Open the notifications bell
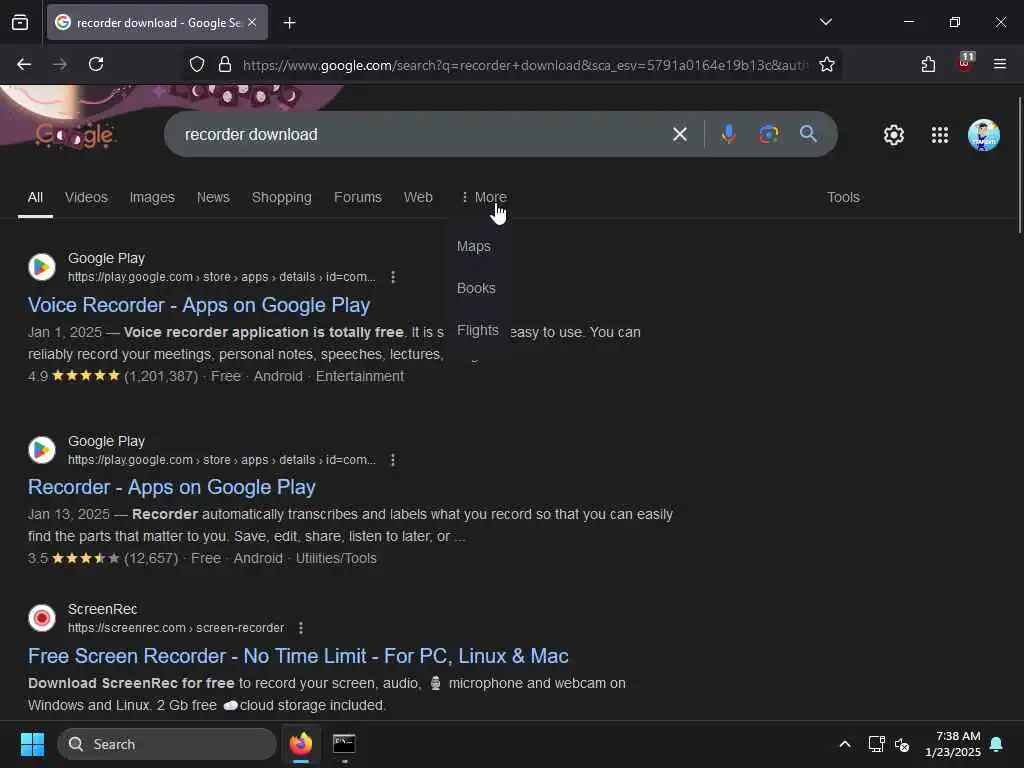 pyautogui.click(x=997, y=744)
